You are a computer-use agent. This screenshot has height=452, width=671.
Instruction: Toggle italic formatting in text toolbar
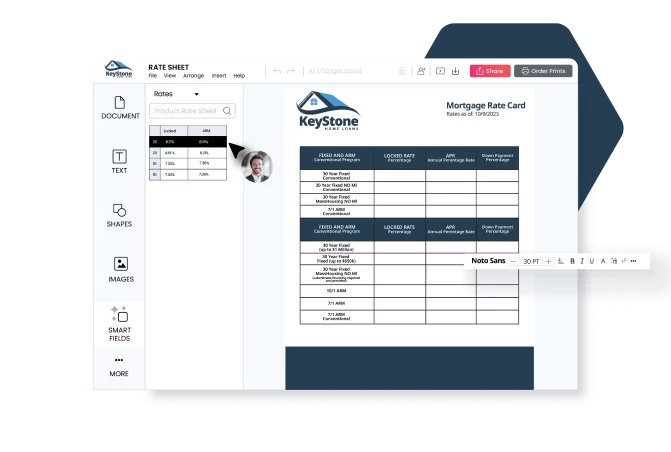pyautogui.click(x=582, y=261)
